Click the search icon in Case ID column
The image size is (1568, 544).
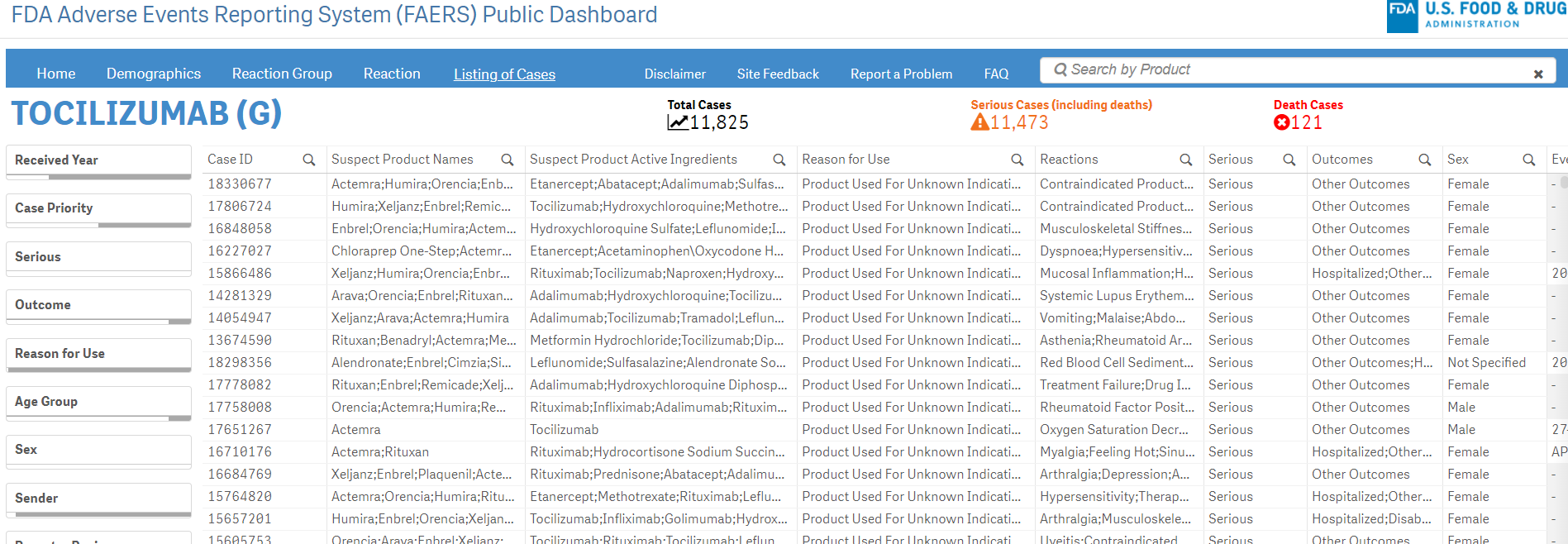tap(309, 160)
